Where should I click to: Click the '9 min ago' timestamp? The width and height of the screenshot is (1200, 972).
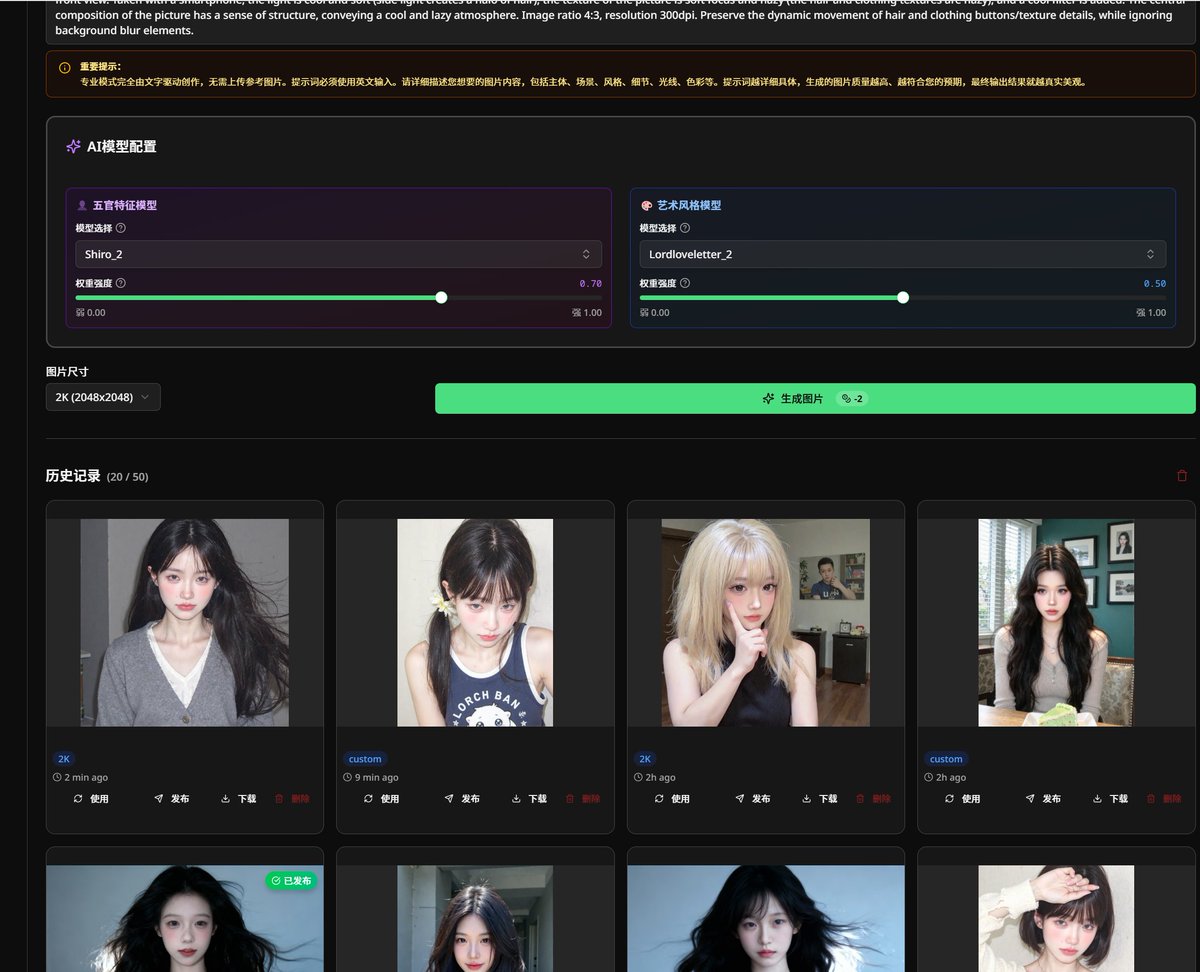(376, 777)
